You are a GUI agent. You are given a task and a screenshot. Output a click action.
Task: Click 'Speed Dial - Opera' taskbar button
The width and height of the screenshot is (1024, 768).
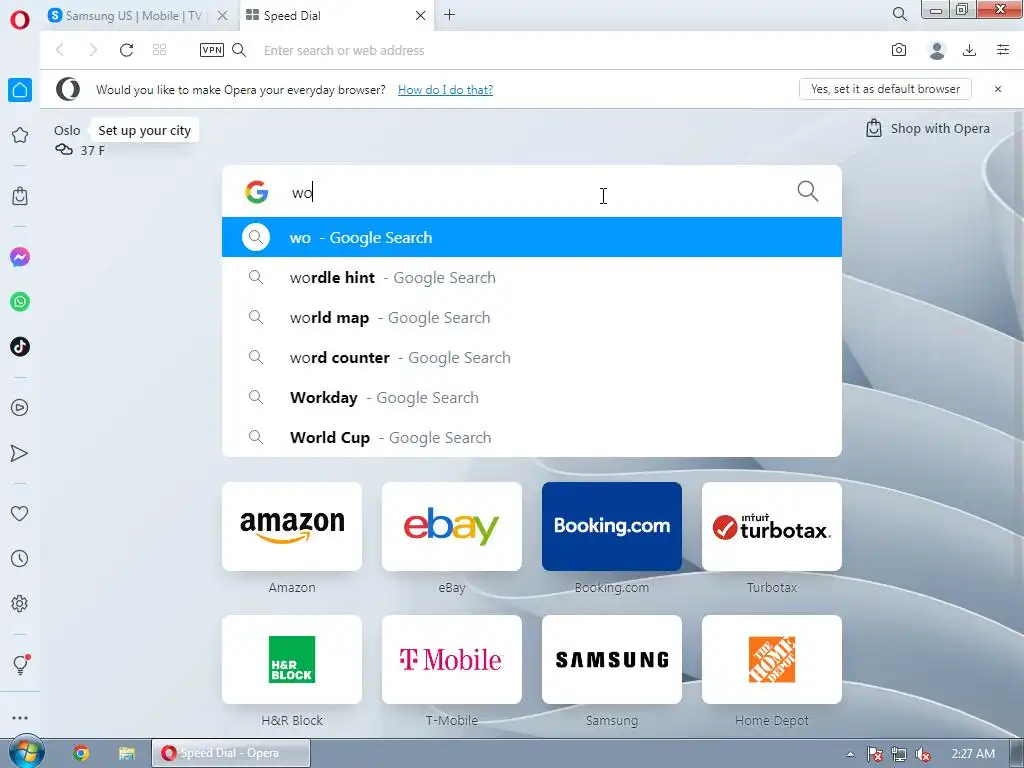pos(231,753)
